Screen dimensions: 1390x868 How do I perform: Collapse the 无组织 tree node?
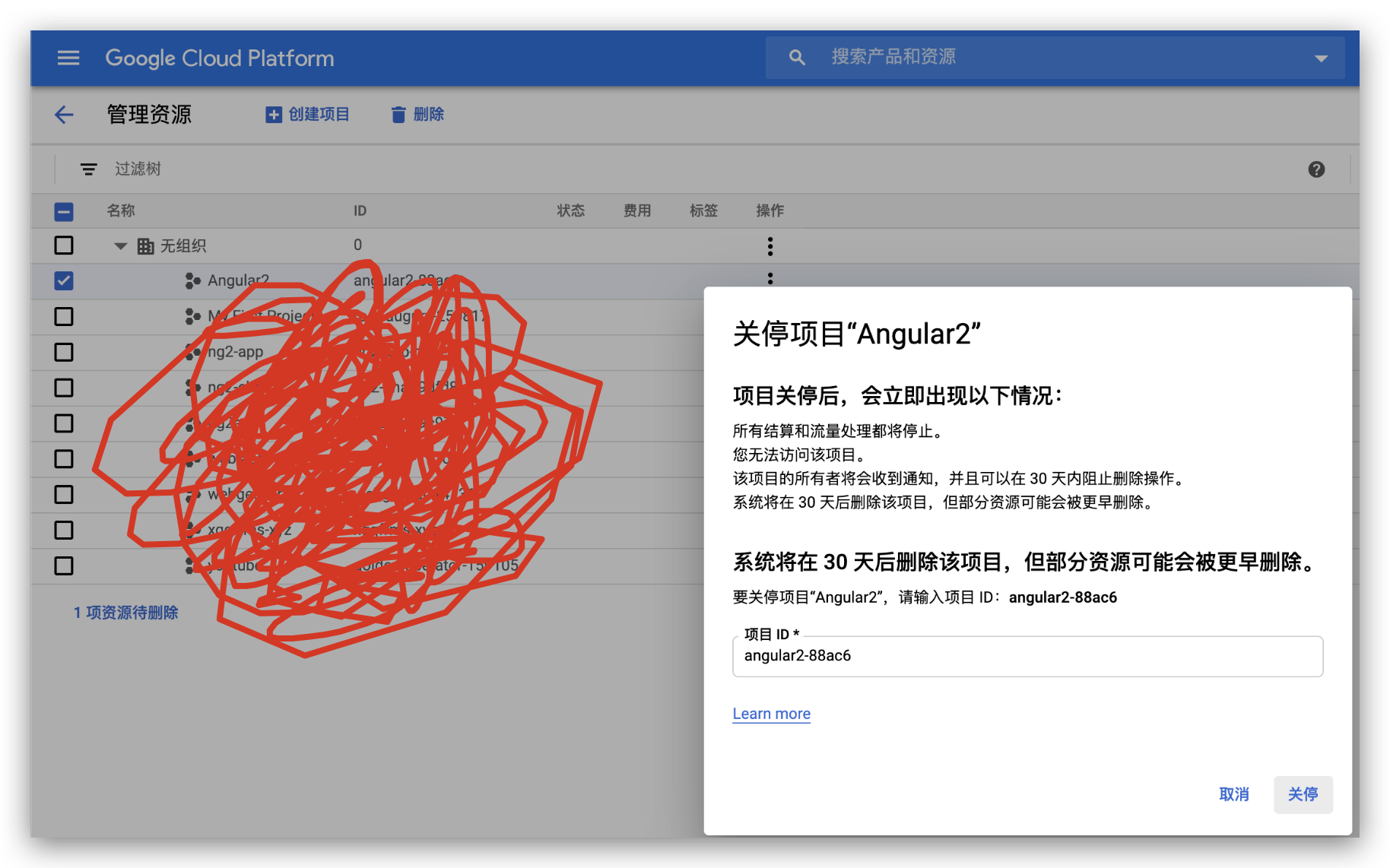120,246
